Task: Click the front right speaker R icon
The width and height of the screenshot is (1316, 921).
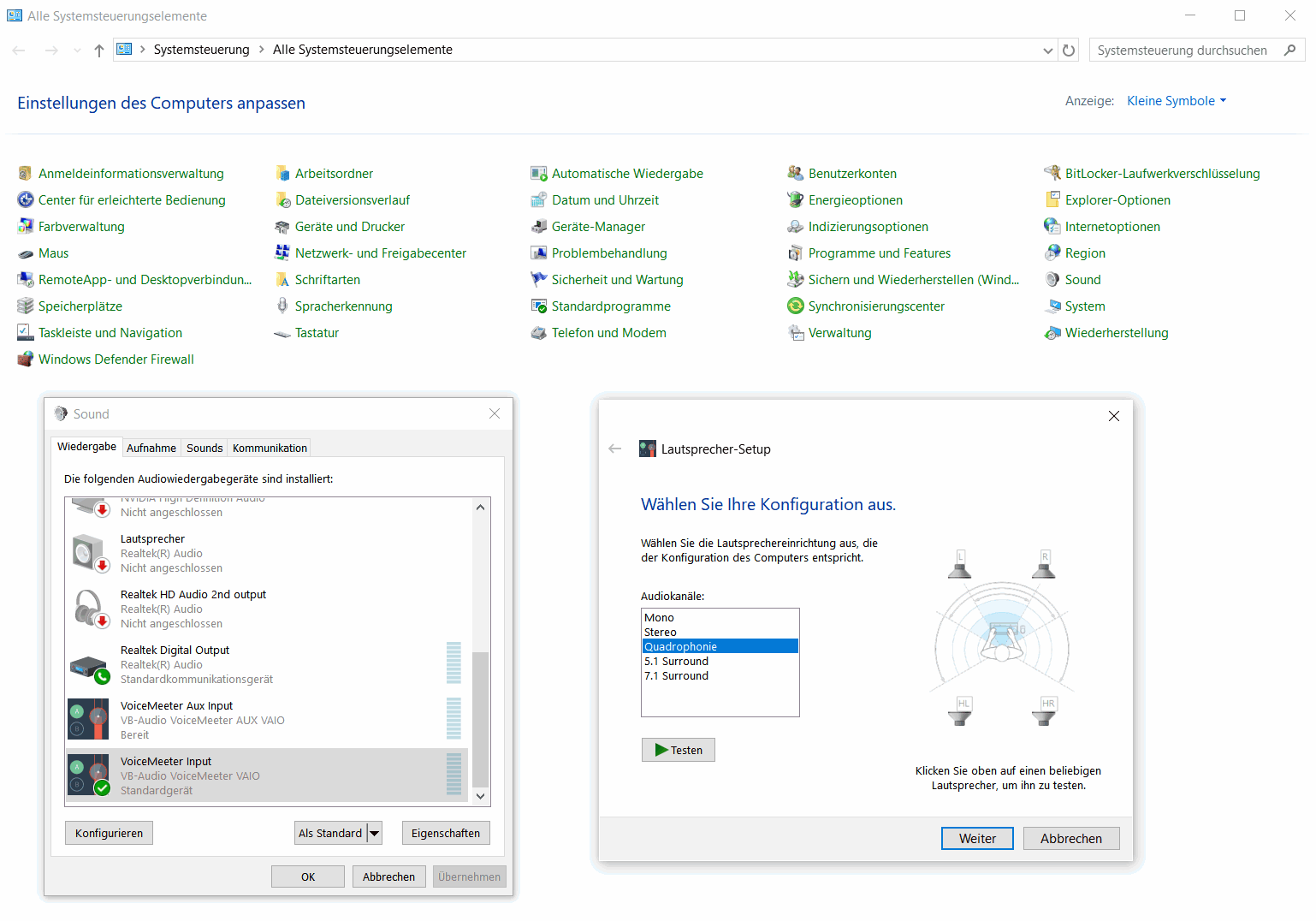Action: coord(1044,565)
